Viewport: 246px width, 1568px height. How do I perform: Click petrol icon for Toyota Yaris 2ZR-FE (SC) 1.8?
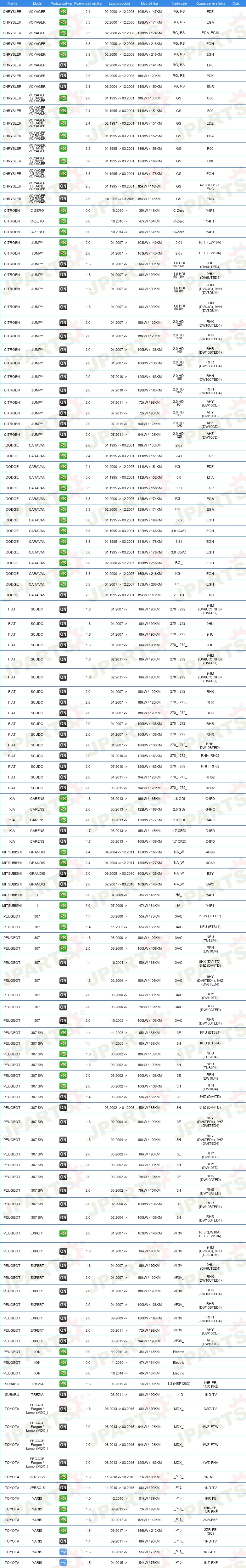click(x=63, y=1531)
